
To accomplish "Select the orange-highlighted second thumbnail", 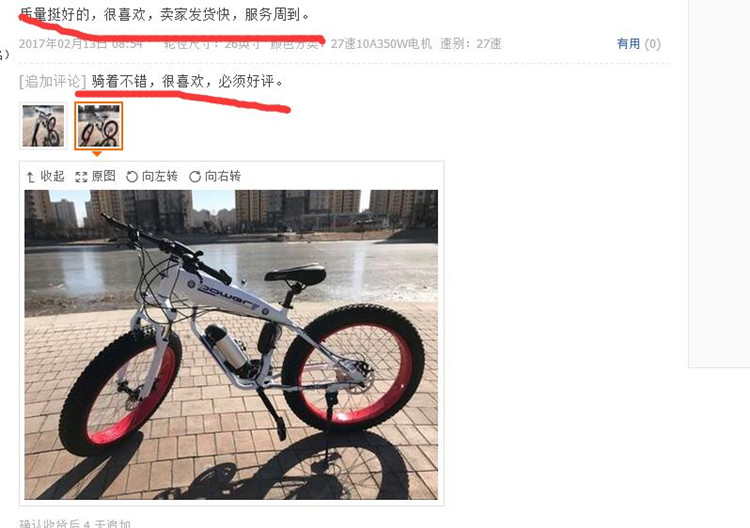I will tap(99, 126).
